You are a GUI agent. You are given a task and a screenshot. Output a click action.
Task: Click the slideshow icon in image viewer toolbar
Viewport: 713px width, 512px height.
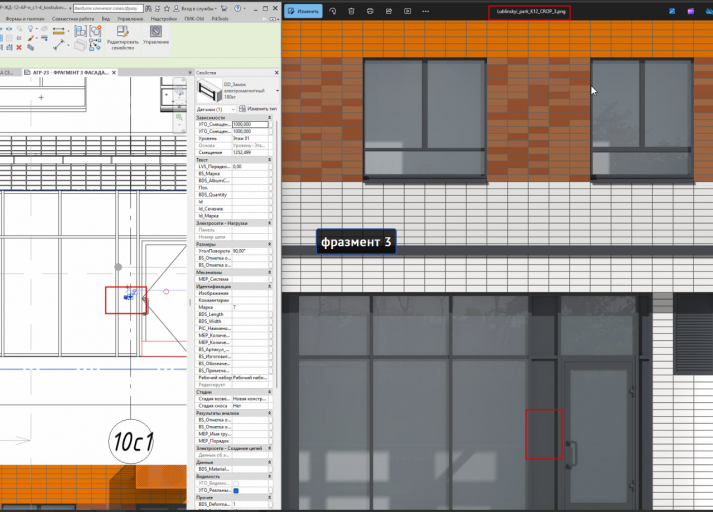(407, 11)
